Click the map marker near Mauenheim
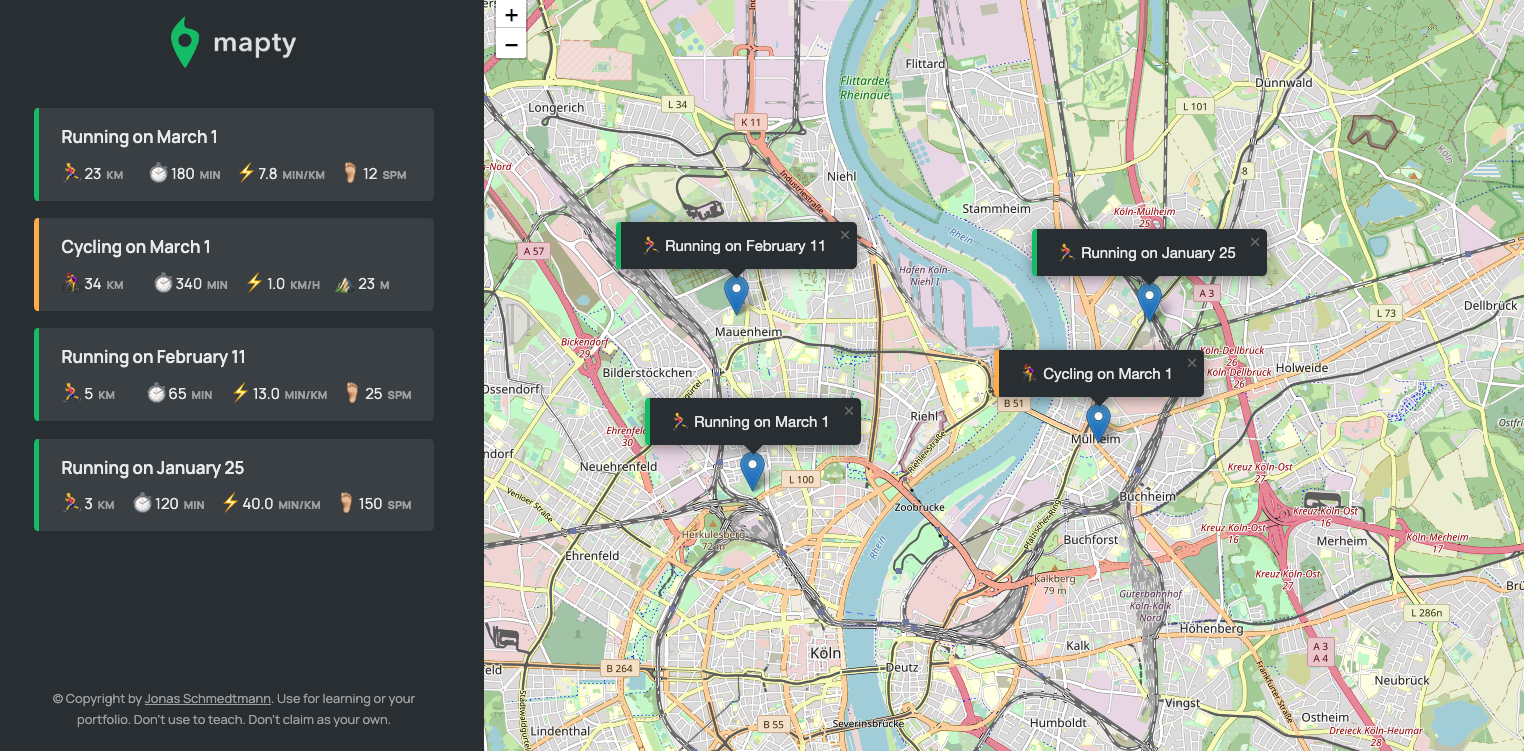Screen dimensions: 1524x751 736,294
